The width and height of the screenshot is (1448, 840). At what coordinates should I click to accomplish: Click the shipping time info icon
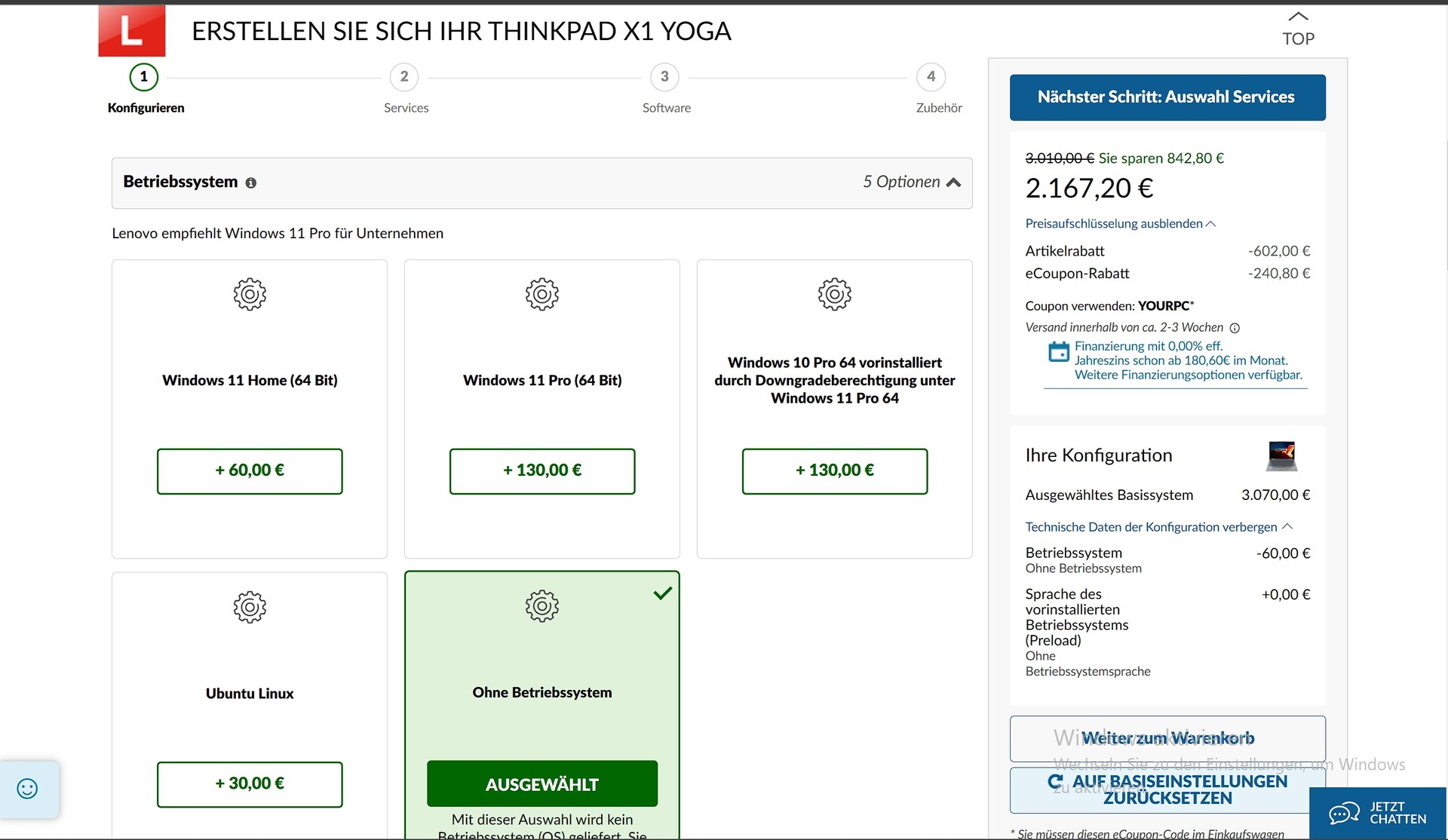[x=1235, y=328]
